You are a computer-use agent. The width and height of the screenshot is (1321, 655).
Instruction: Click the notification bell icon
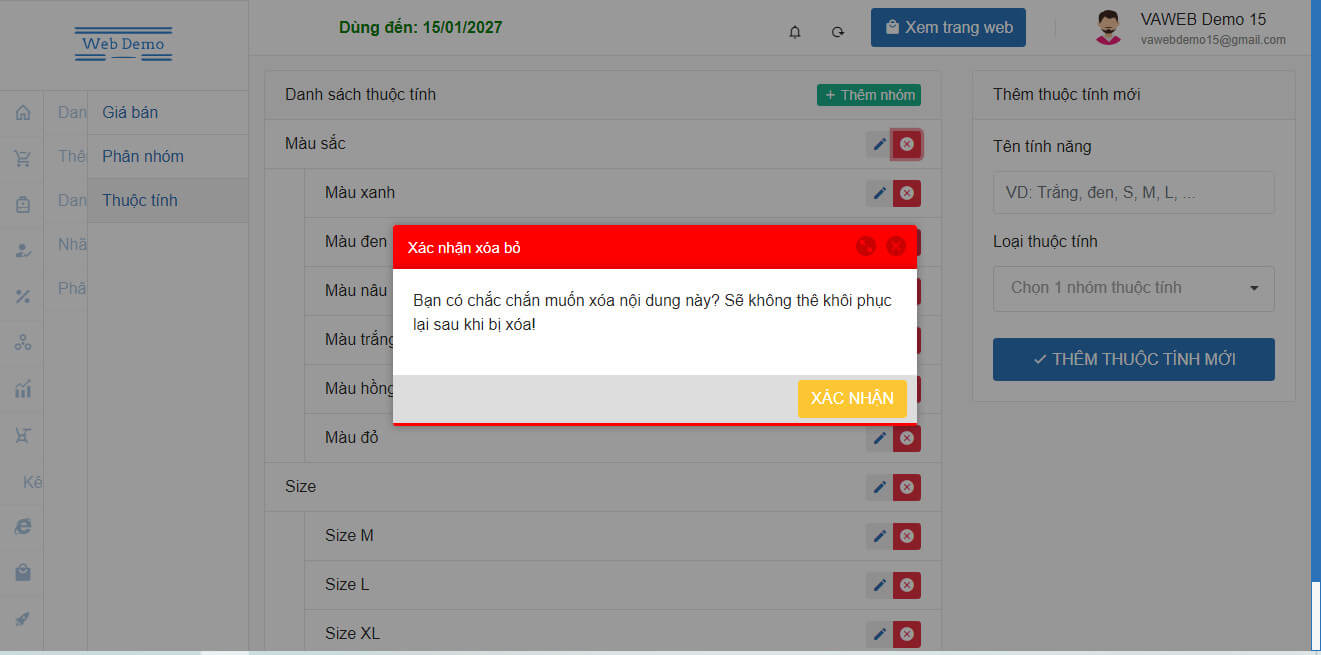(x=795, y=32)
